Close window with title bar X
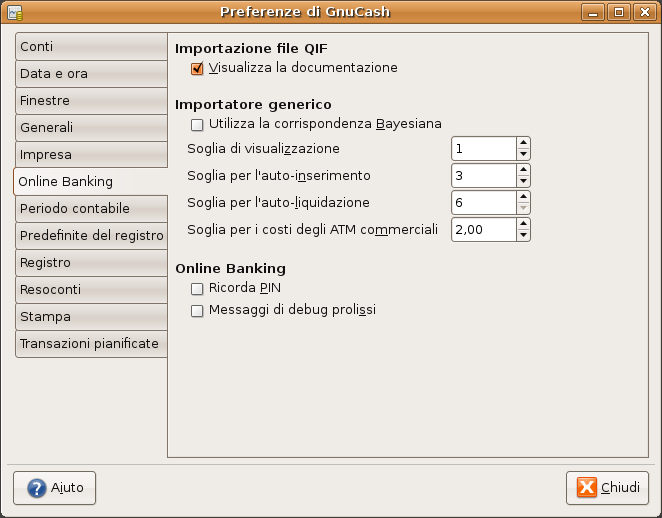662x518 pixels. (645, 12)
